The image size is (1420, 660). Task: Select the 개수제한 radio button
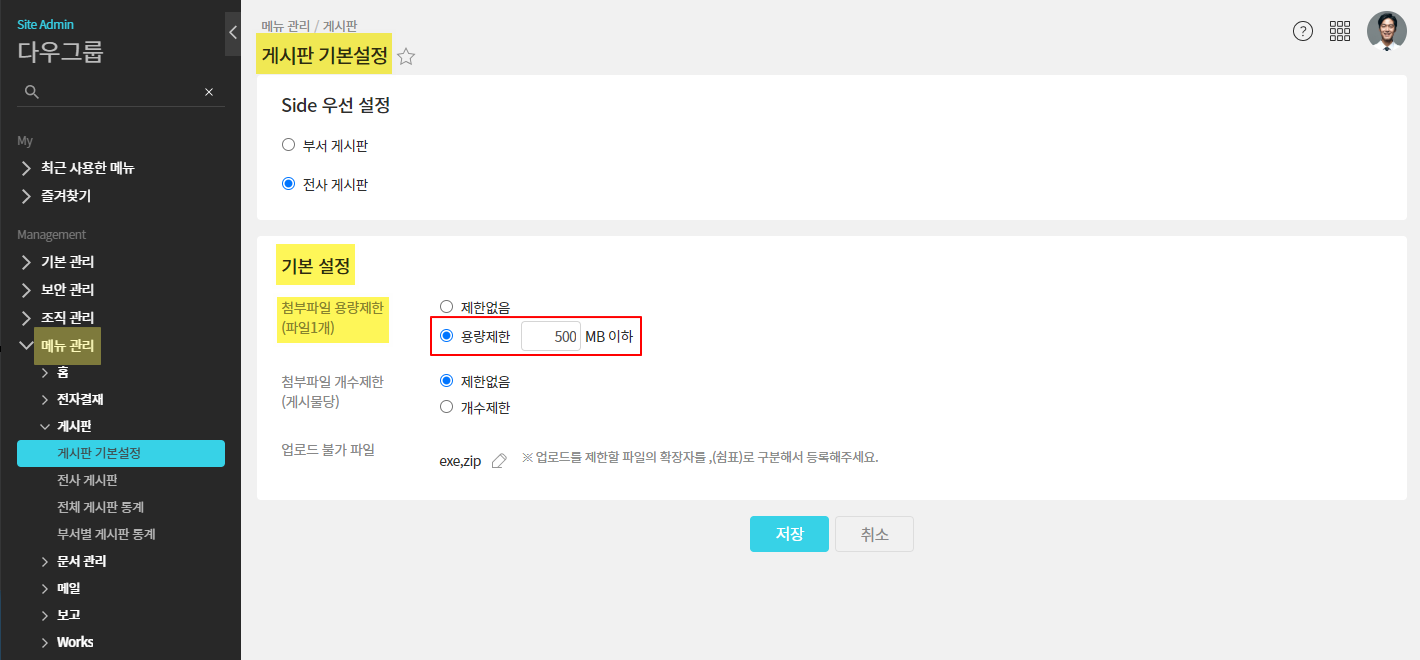pyautogui.click(x=447, y=407)
